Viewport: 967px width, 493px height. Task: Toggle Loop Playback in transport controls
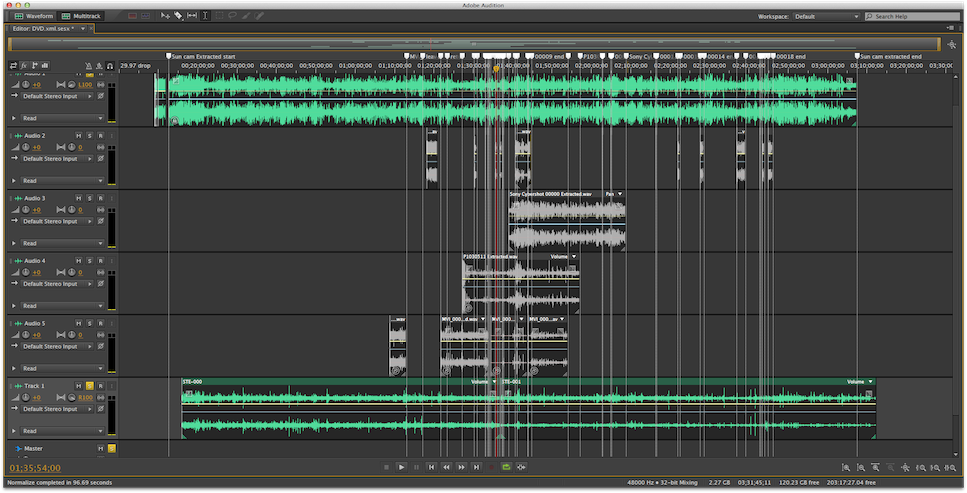click(506, 467)
